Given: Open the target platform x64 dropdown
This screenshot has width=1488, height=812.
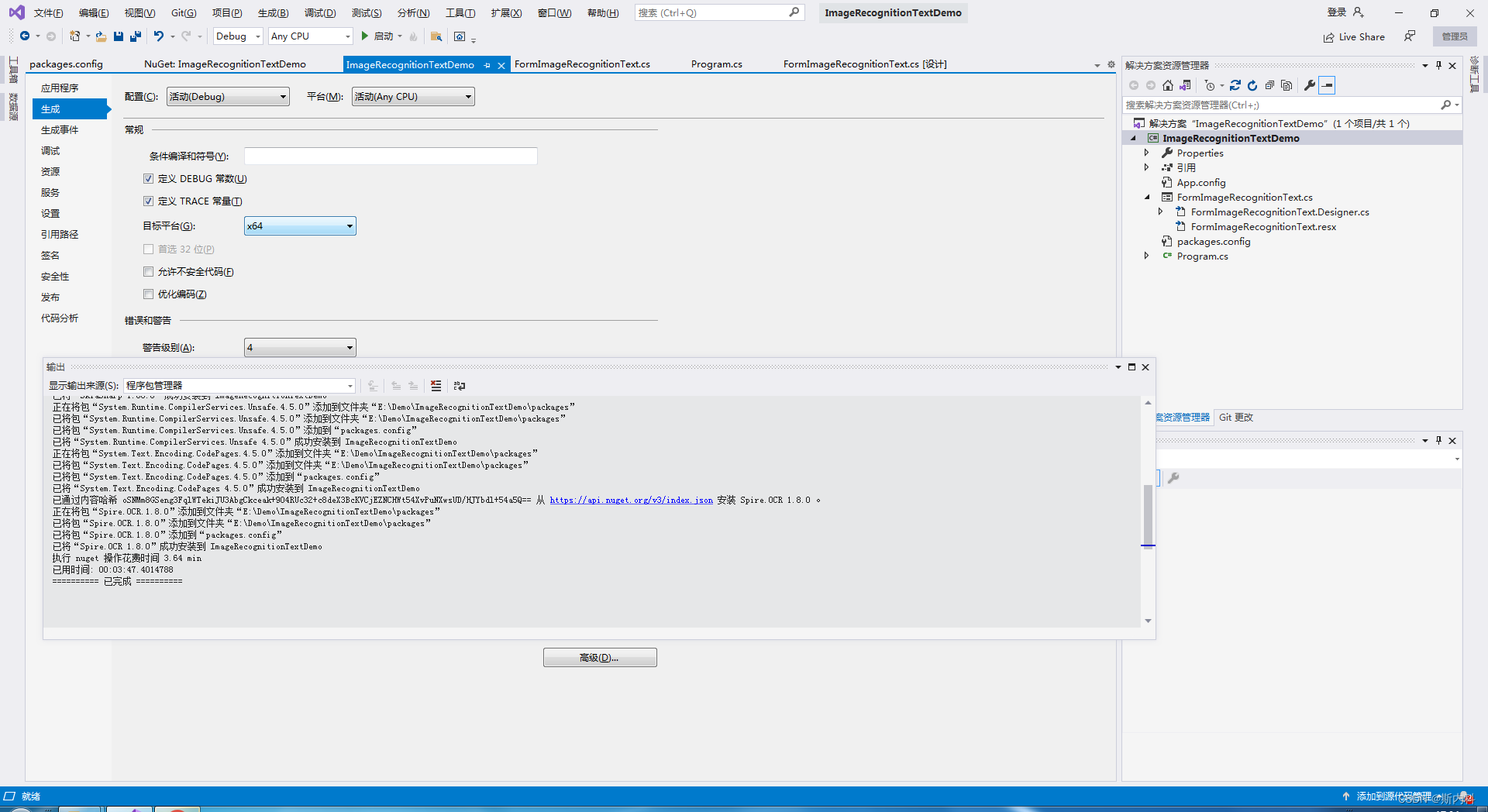Looking at the screenshot, I should (x=300, y=225).
